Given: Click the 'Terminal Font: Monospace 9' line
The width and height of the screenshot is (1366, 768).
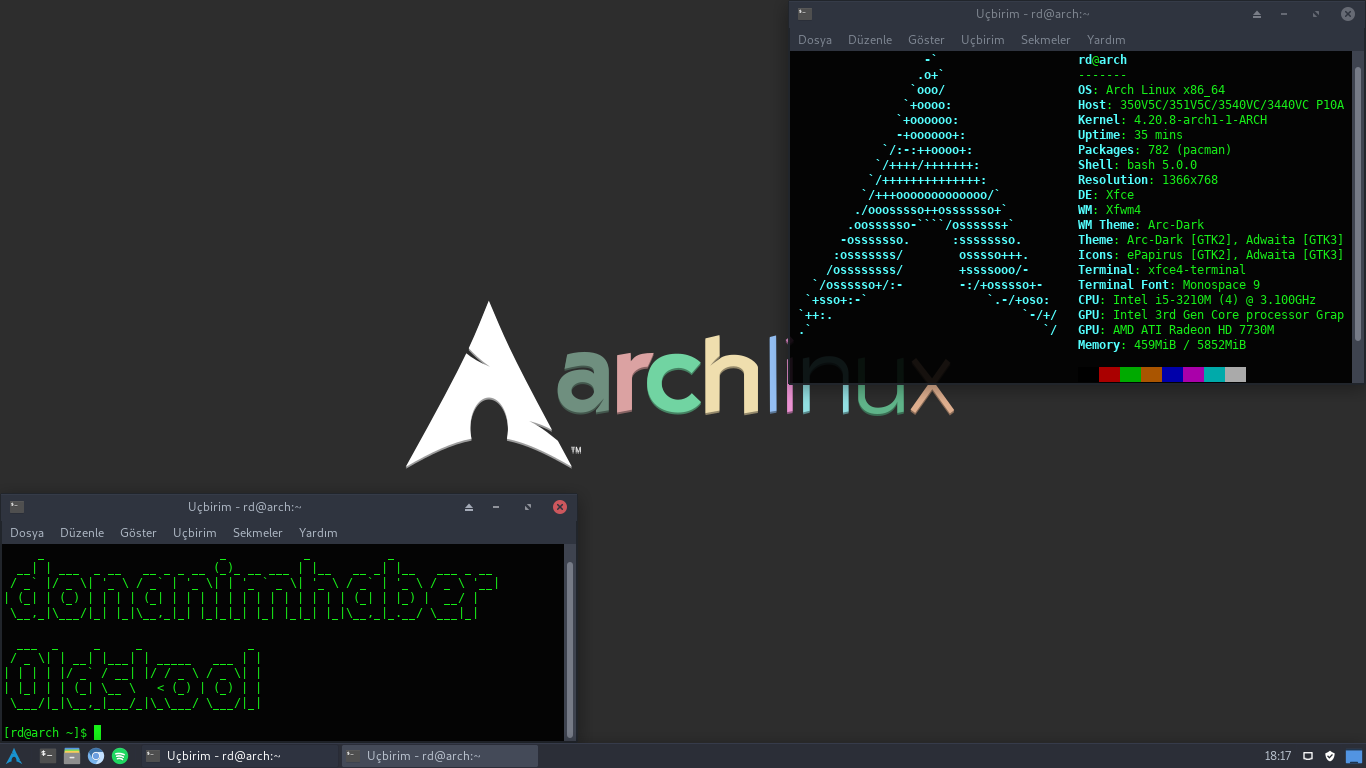Looking at the screenshot, I should point(1169,285).
